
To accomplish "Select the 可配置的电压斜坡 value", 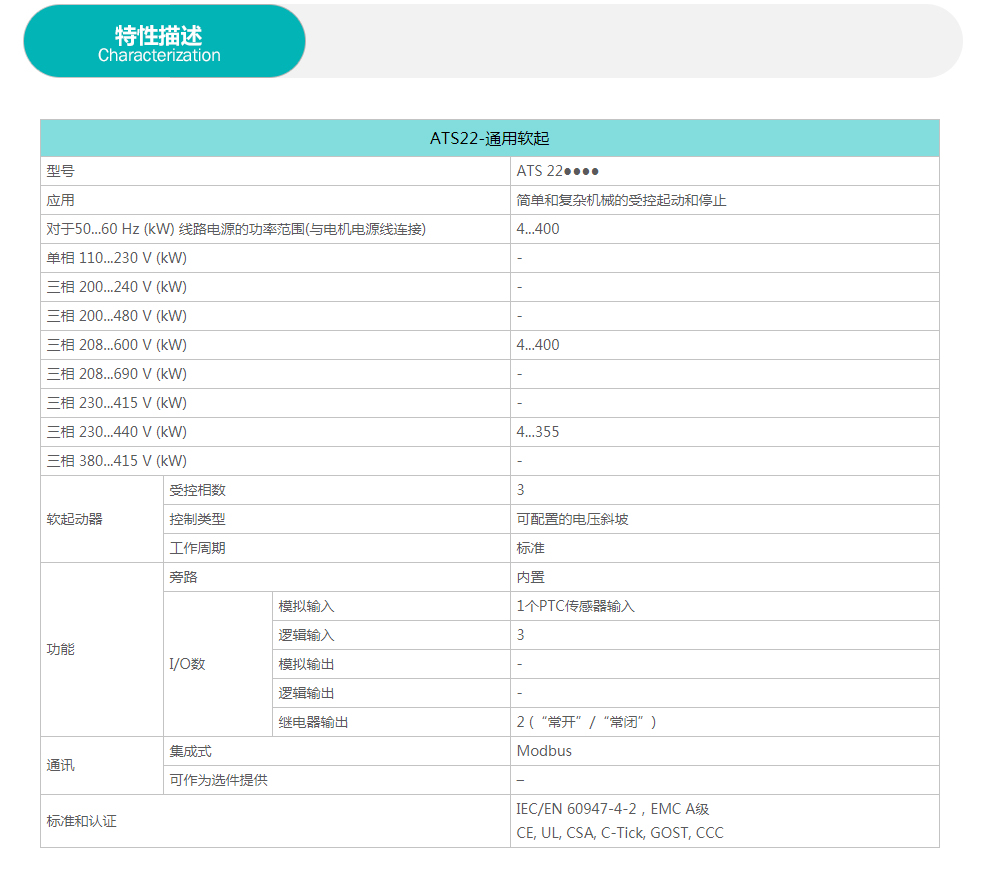I will [573, 519].
